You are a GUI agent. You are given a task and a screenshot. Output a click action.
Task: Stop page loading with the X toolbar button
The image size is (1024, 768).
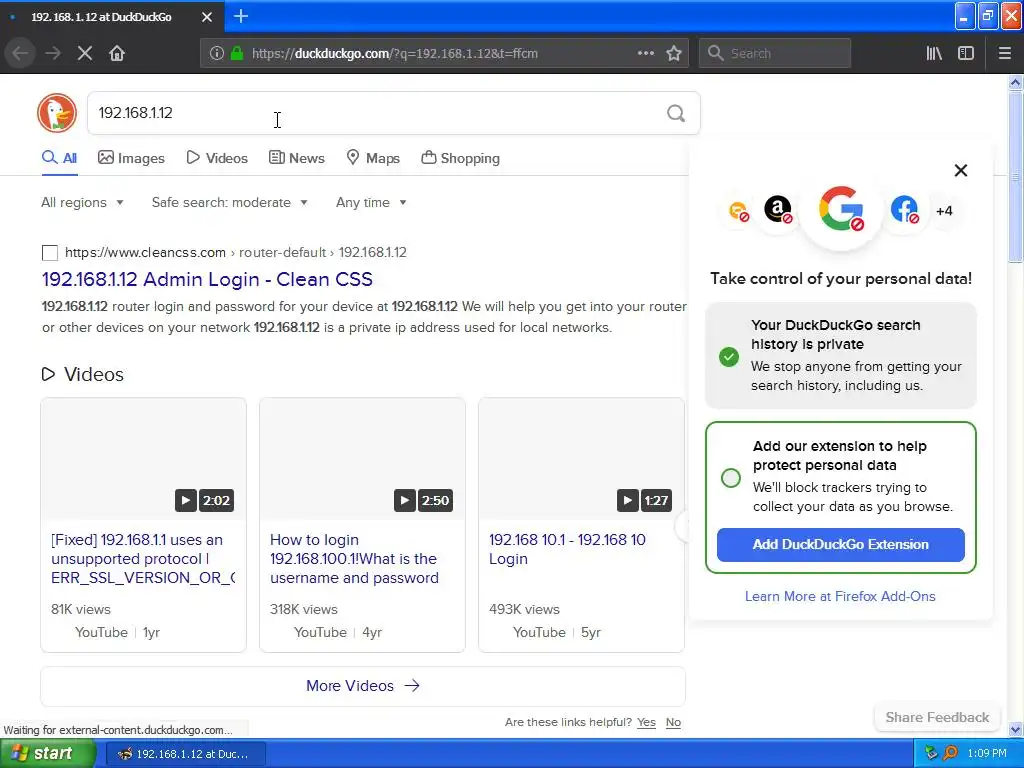[x=85, y=54]
